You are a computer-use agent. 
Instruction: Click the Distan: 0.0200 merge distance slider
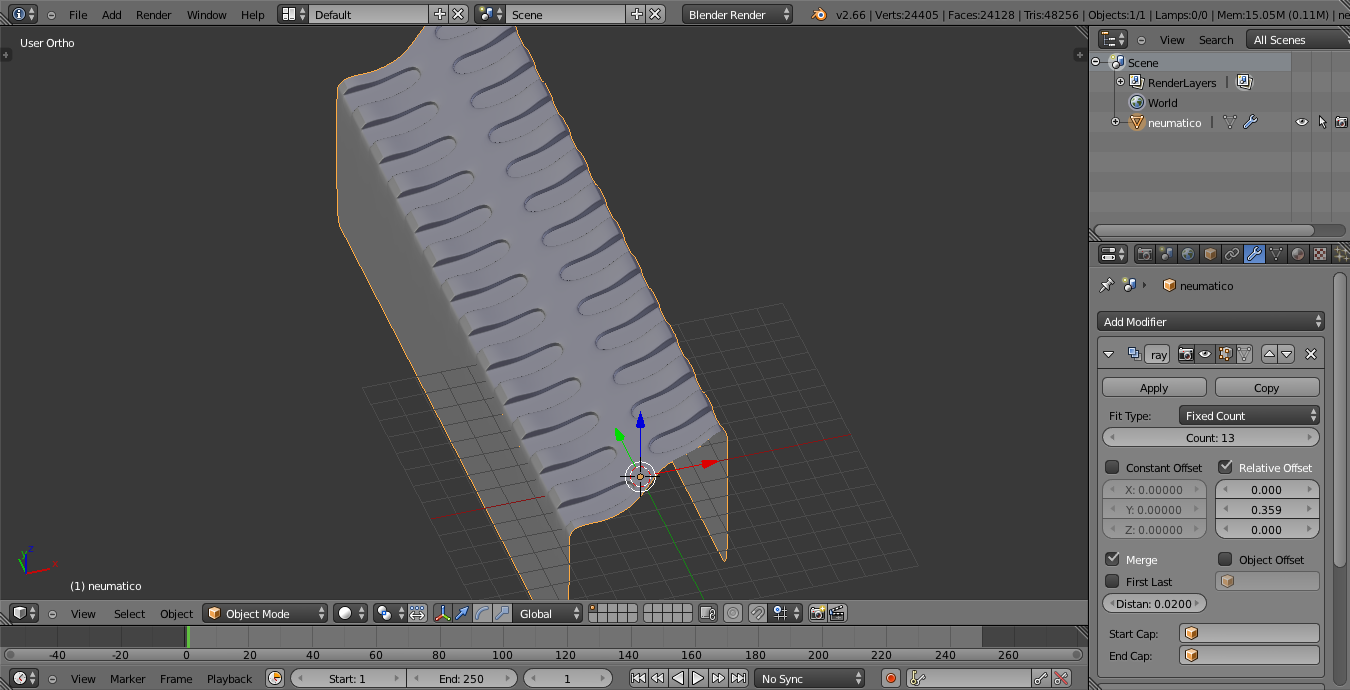[1154, 603]
